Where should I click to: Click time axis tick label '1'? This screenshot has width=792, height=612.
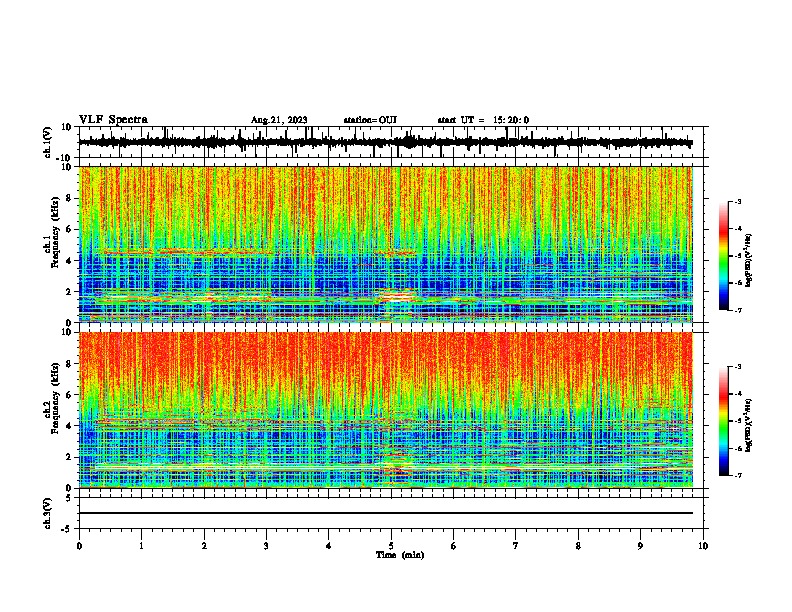click(x=141, y=546)
